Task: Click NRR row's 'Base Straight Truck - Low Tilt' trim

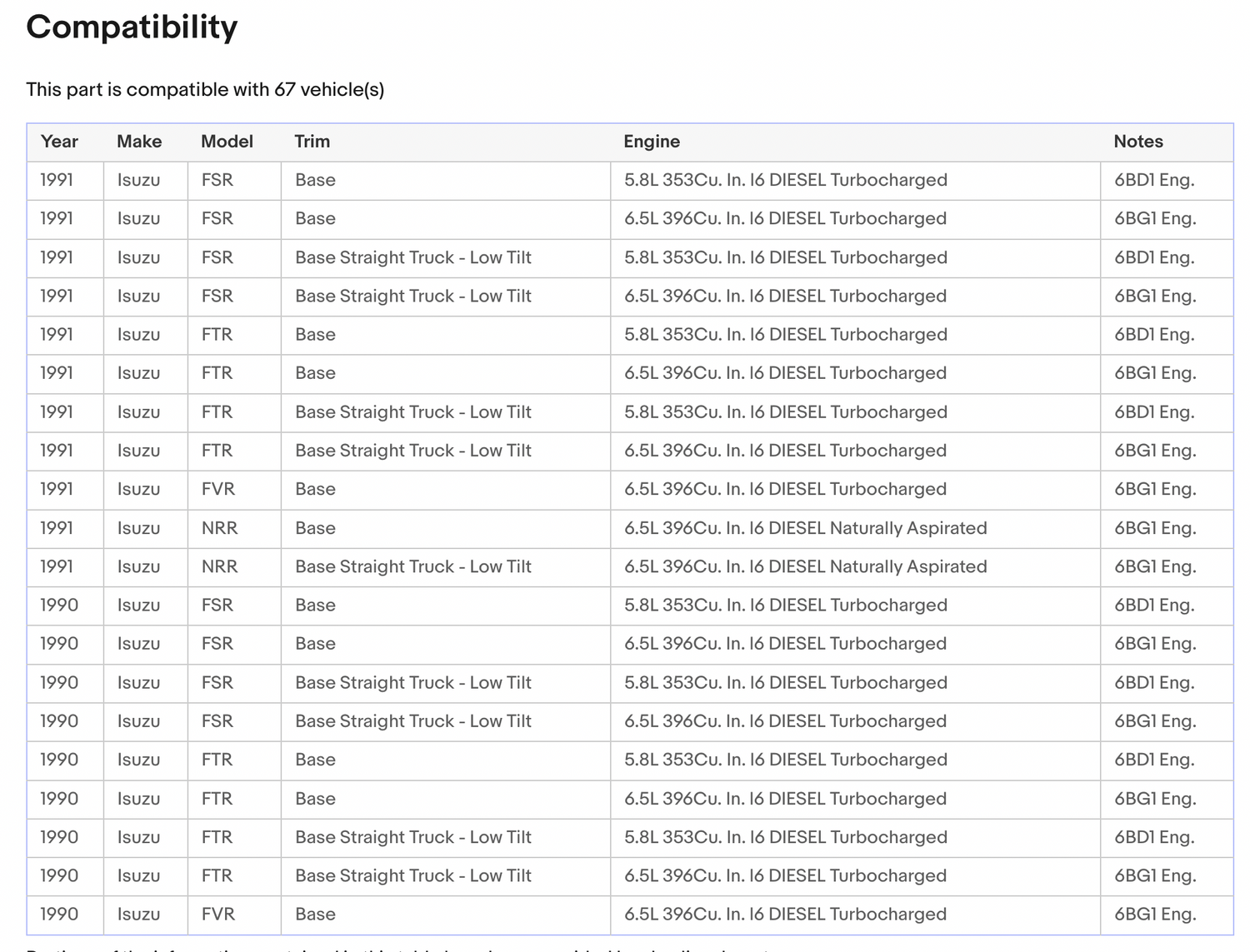Action: click(413, 566)
